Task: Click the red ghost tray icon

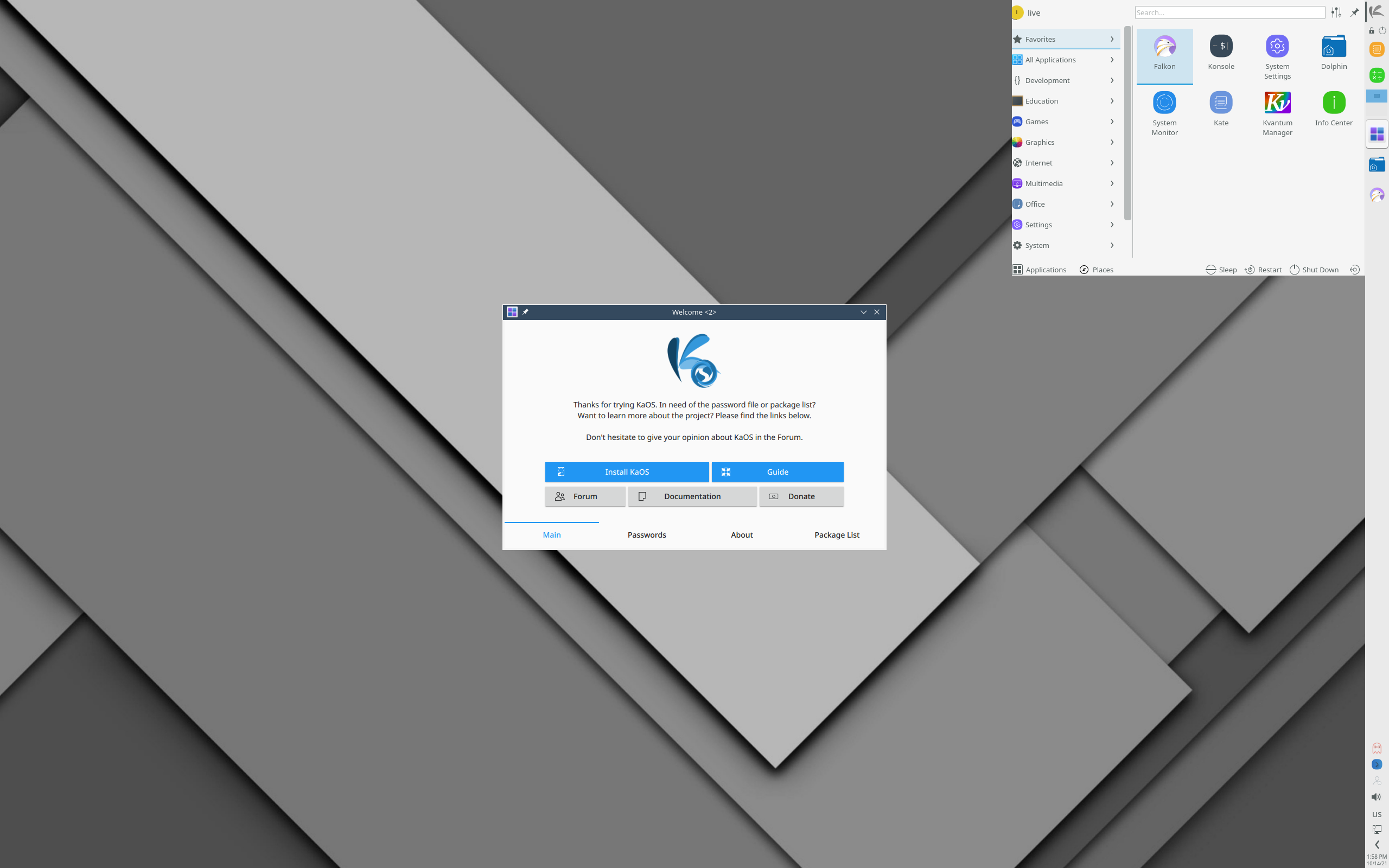Action: [x=1377, y=748]
